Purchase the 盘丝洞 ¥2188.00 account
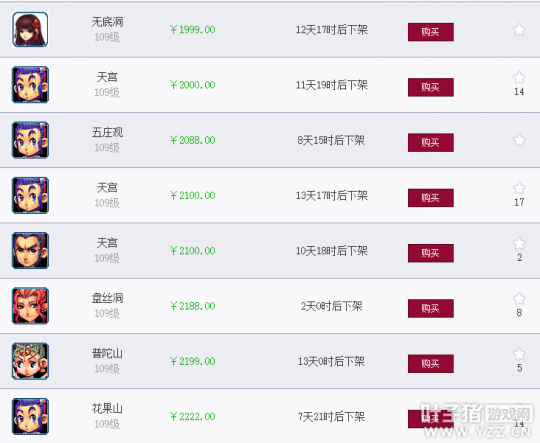Viewport: 540px width, 443px height. tap(430, 308)
